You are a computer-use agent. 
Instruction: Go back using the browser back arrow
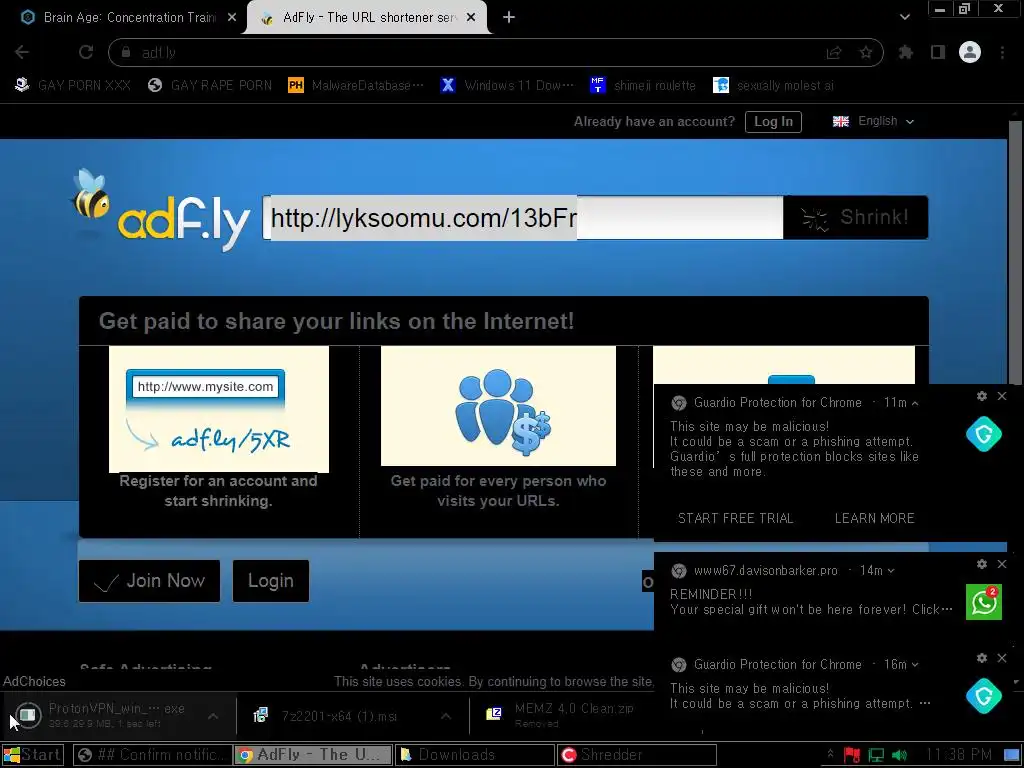(x=22, y=52)
